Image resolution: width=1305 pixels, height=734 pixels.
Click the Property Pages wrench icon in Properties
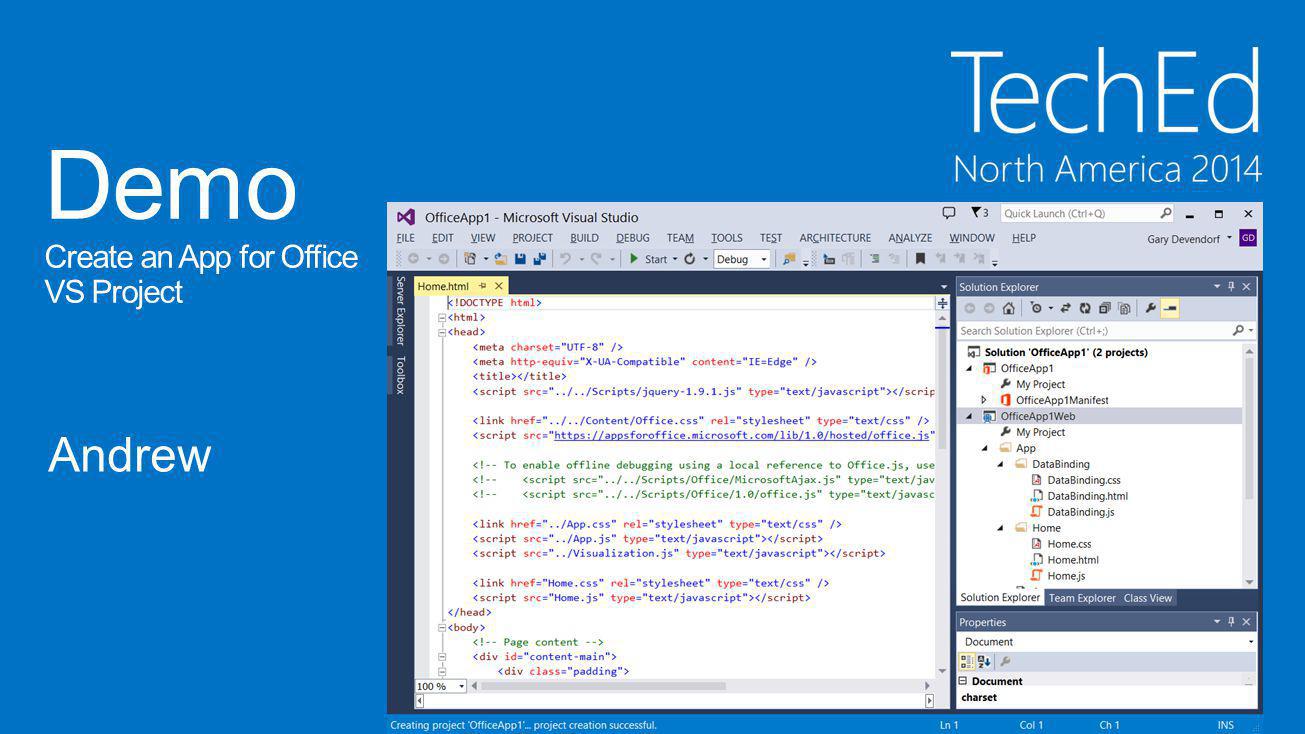coord(1006,662)
